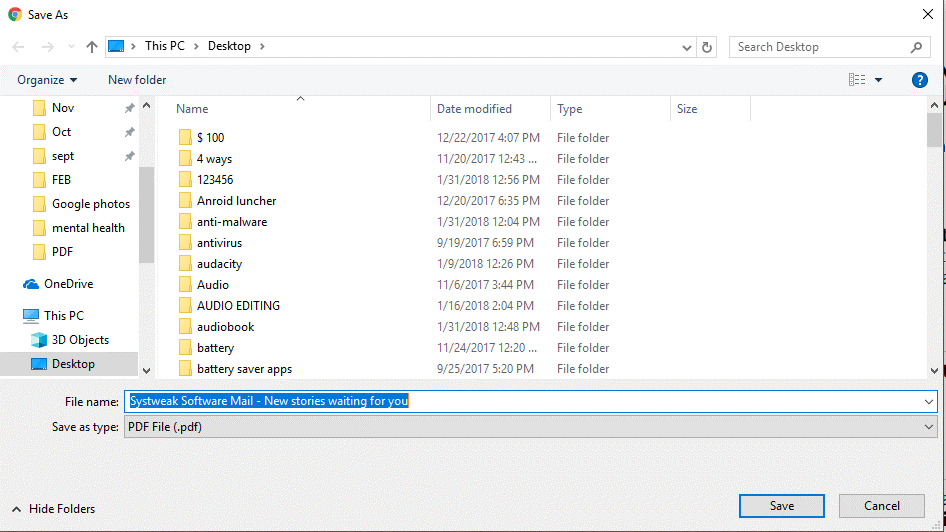
Task: Sort by Type column header
Action: (x=570, y=109)
